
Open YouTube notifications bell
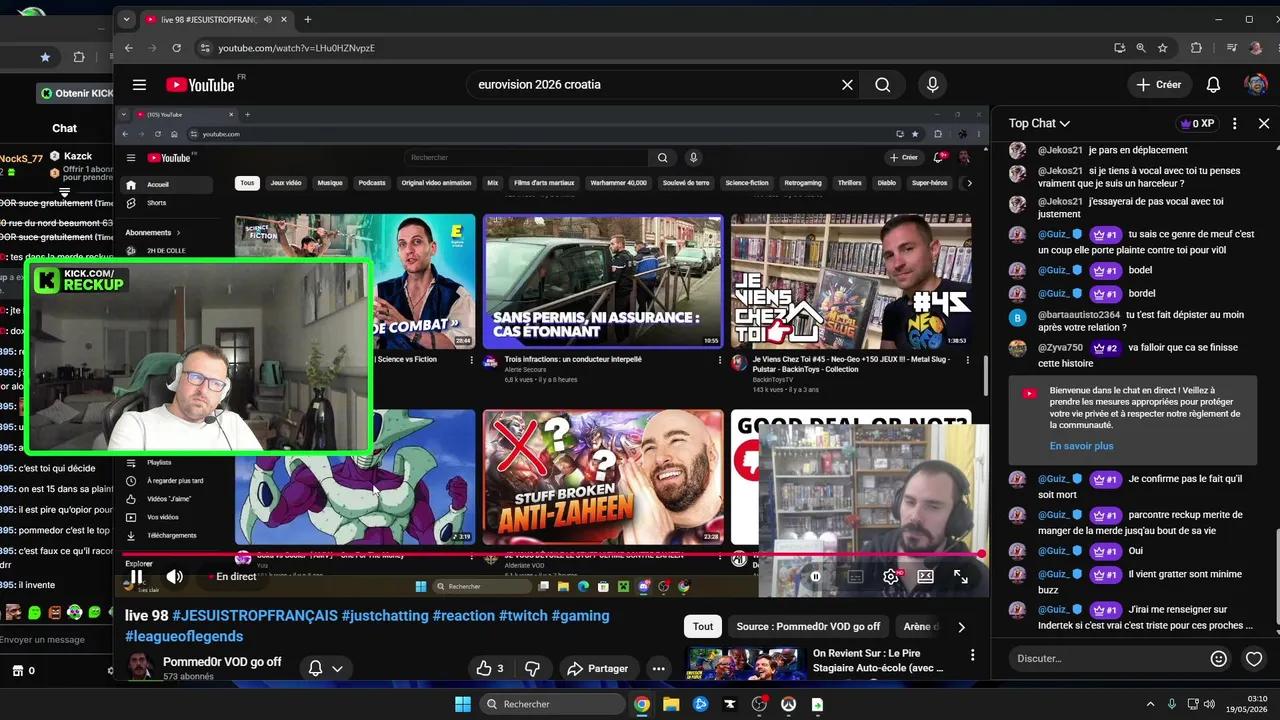pyautogui.click(x=1213, y=85)
